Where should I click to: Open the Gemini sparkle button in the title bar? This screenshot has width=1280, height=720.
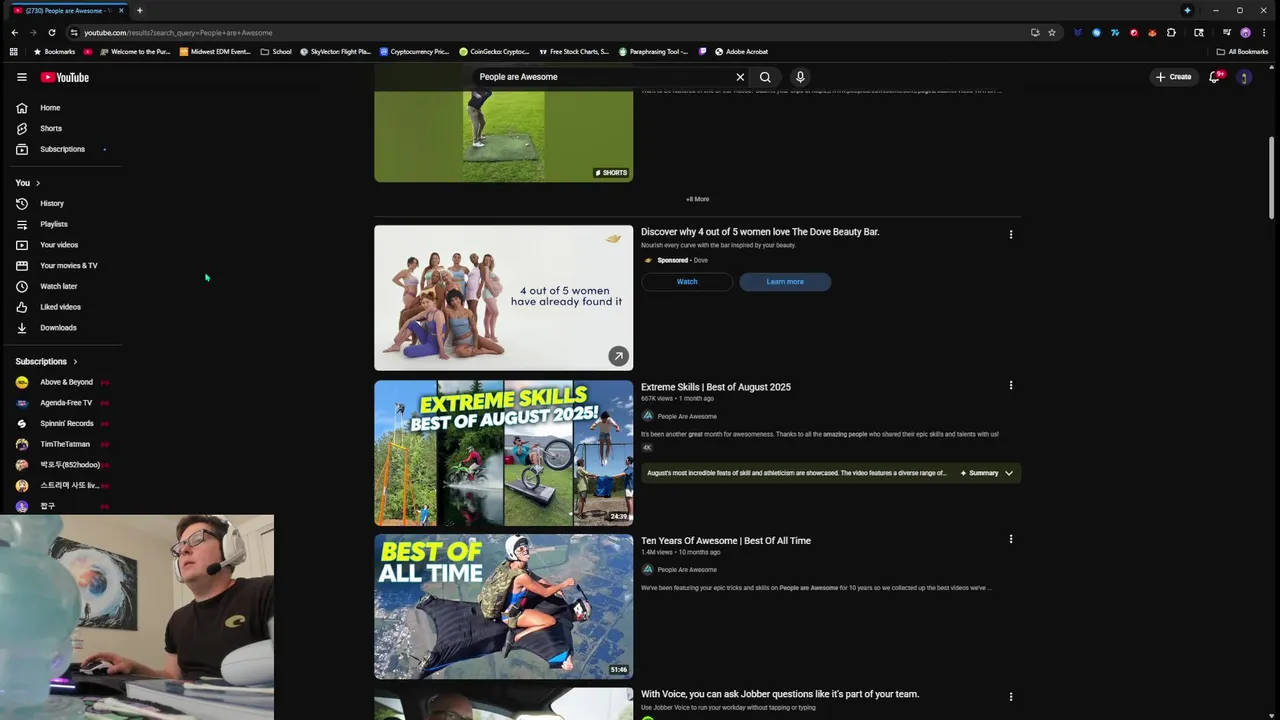pyautogui.click(x=1187, y=10)
